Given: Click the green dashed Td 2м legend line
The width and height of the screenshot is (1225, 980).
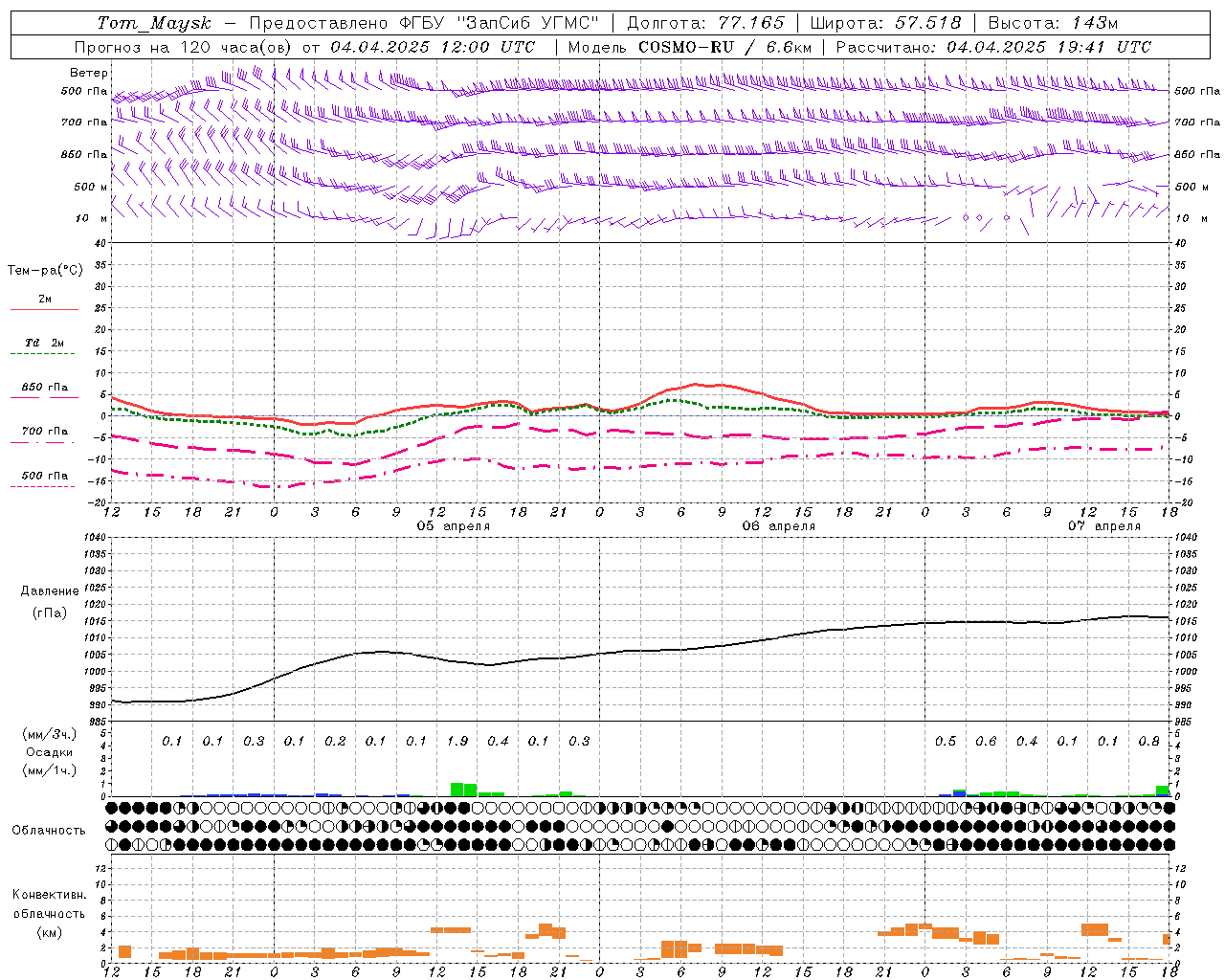Looking at the screenshot, I should point(44,354).
